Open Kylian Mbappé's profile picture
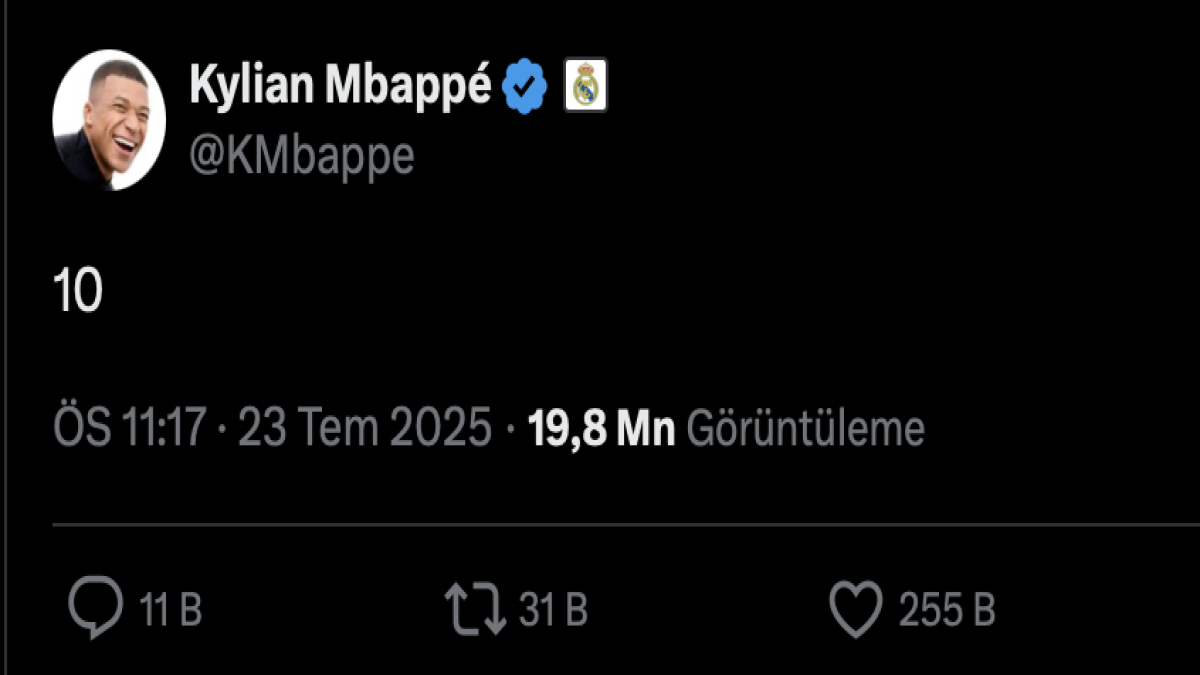 [x=109, y=120]
